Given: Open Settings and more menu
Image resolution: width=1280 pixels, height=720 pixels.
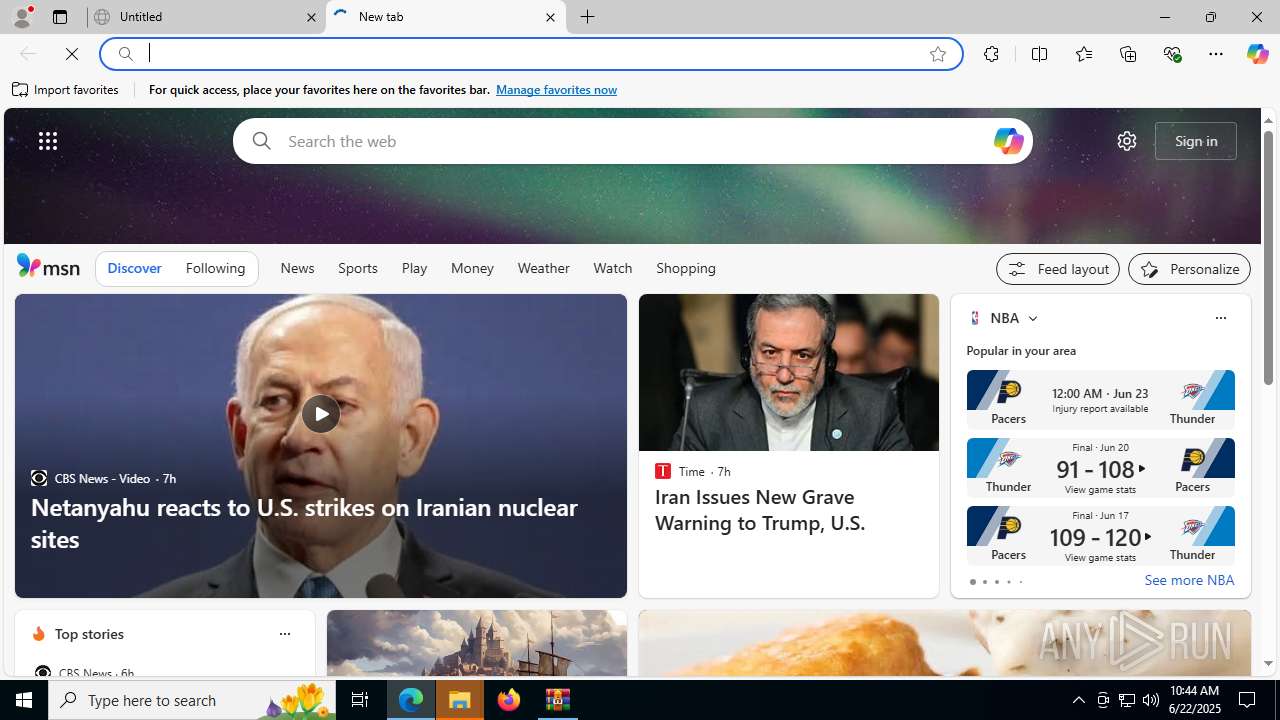Looking at the screenshot, I should pos(1216,54).
